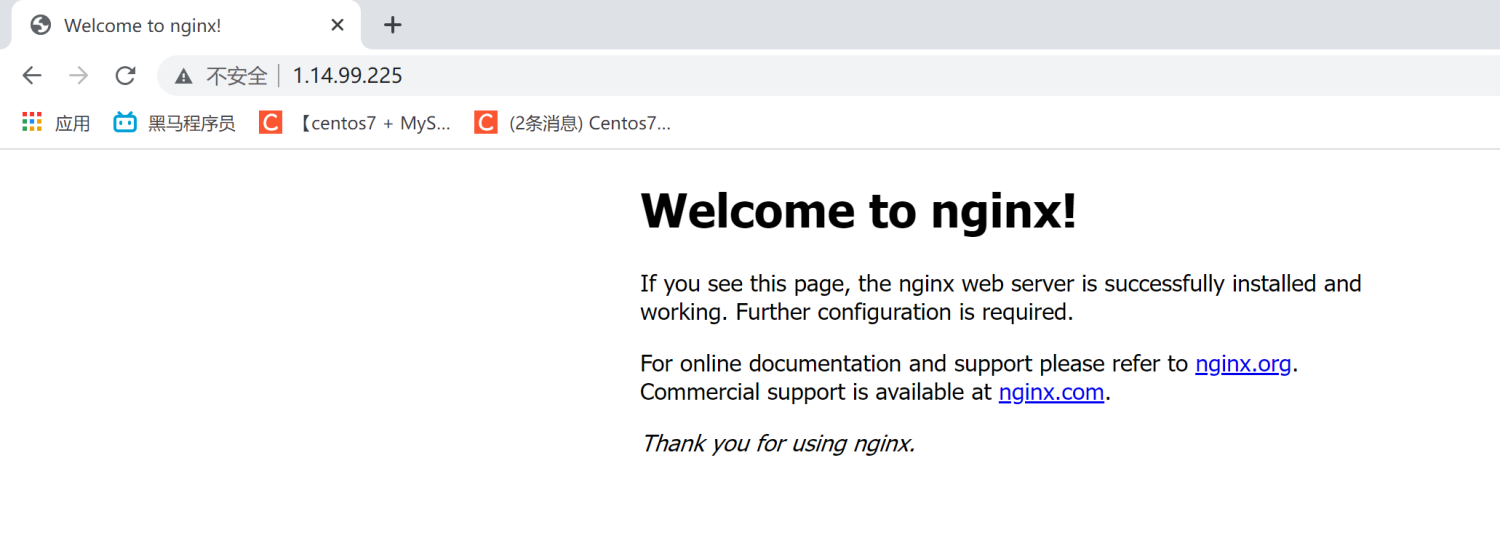The height and width of the screenshot is (535, 1500).
Task: Click the bilibili icon for 黑马程序员
Action: tap(125, 122)
